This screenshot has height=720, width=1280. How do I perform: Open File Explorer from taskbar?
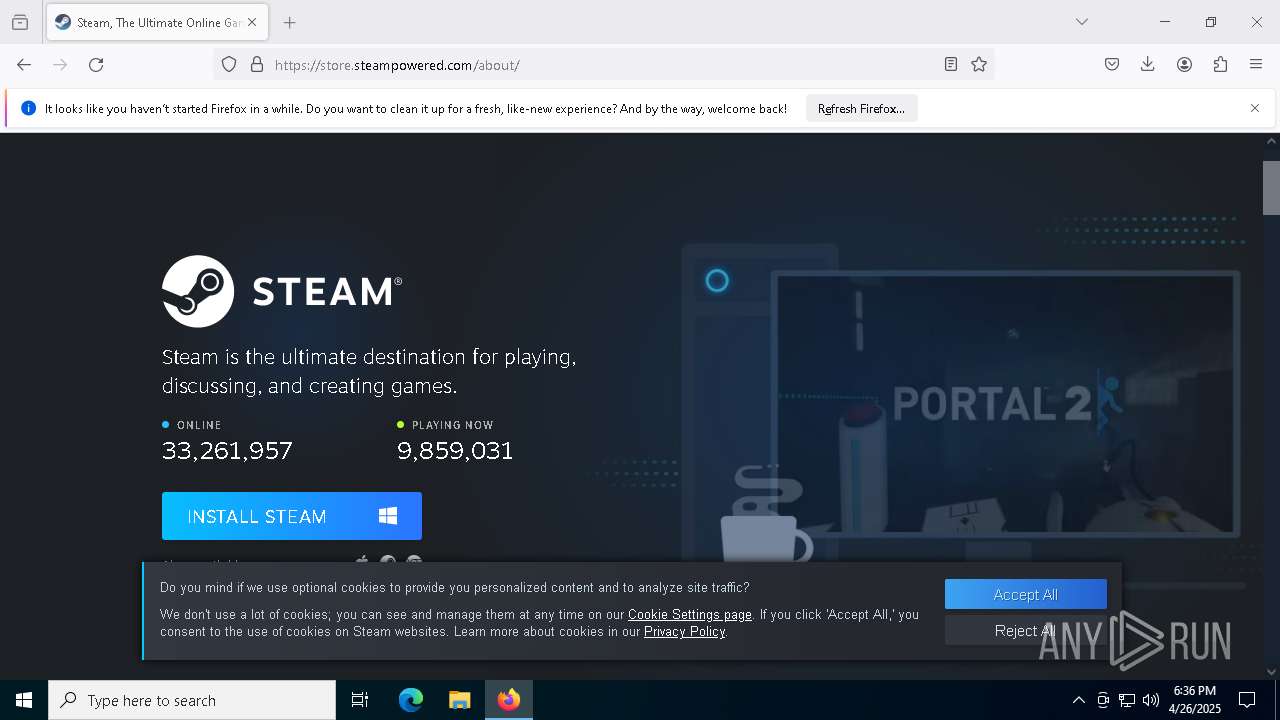coord(459,700)
